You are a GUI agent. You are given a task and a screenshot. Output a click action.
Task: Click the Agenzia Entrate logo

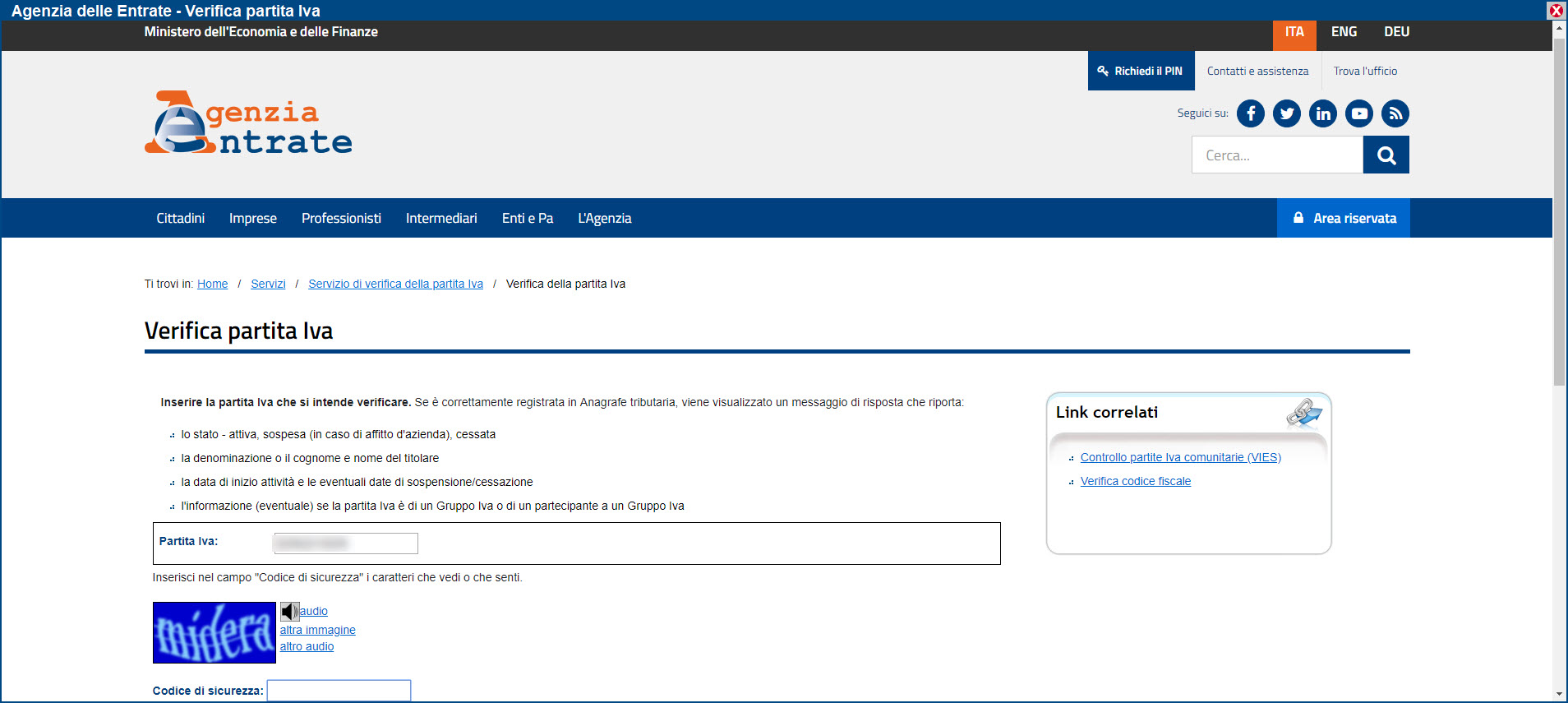248,123
